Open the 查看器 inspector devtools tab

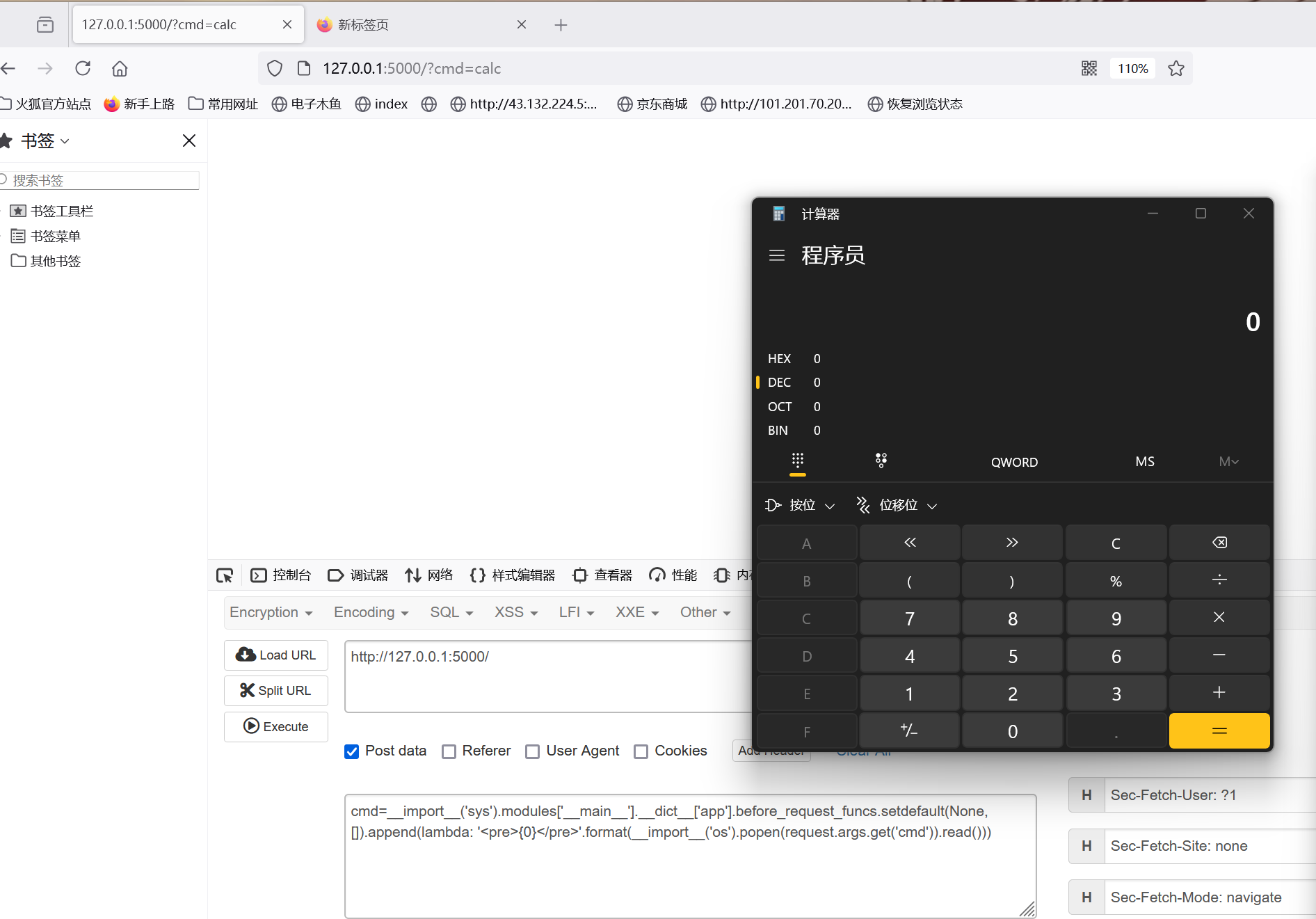602,575
